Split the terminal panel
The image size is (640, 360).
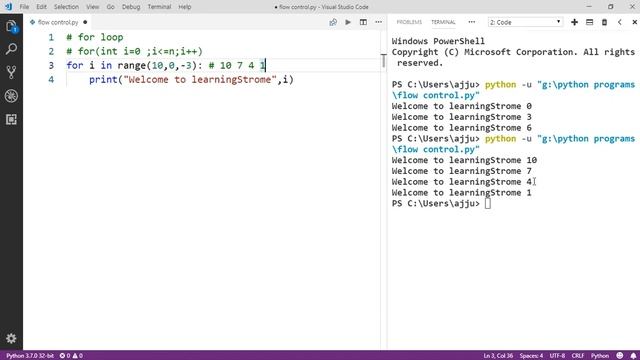point(589,22)
